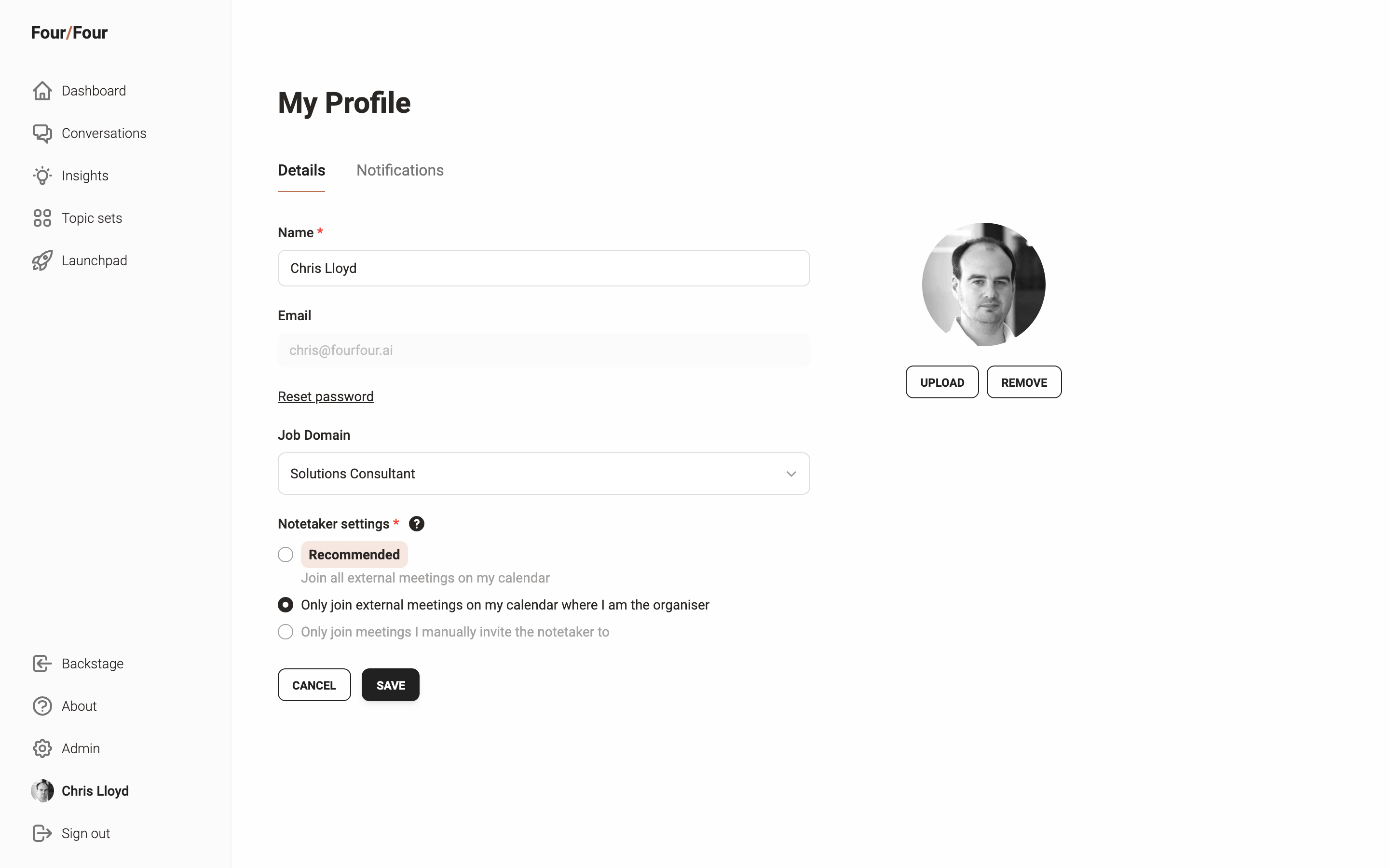The height and width of the screenshot is (868, 1389).
Task: Open Admin via the gear icon
Action: click(42, 748)
